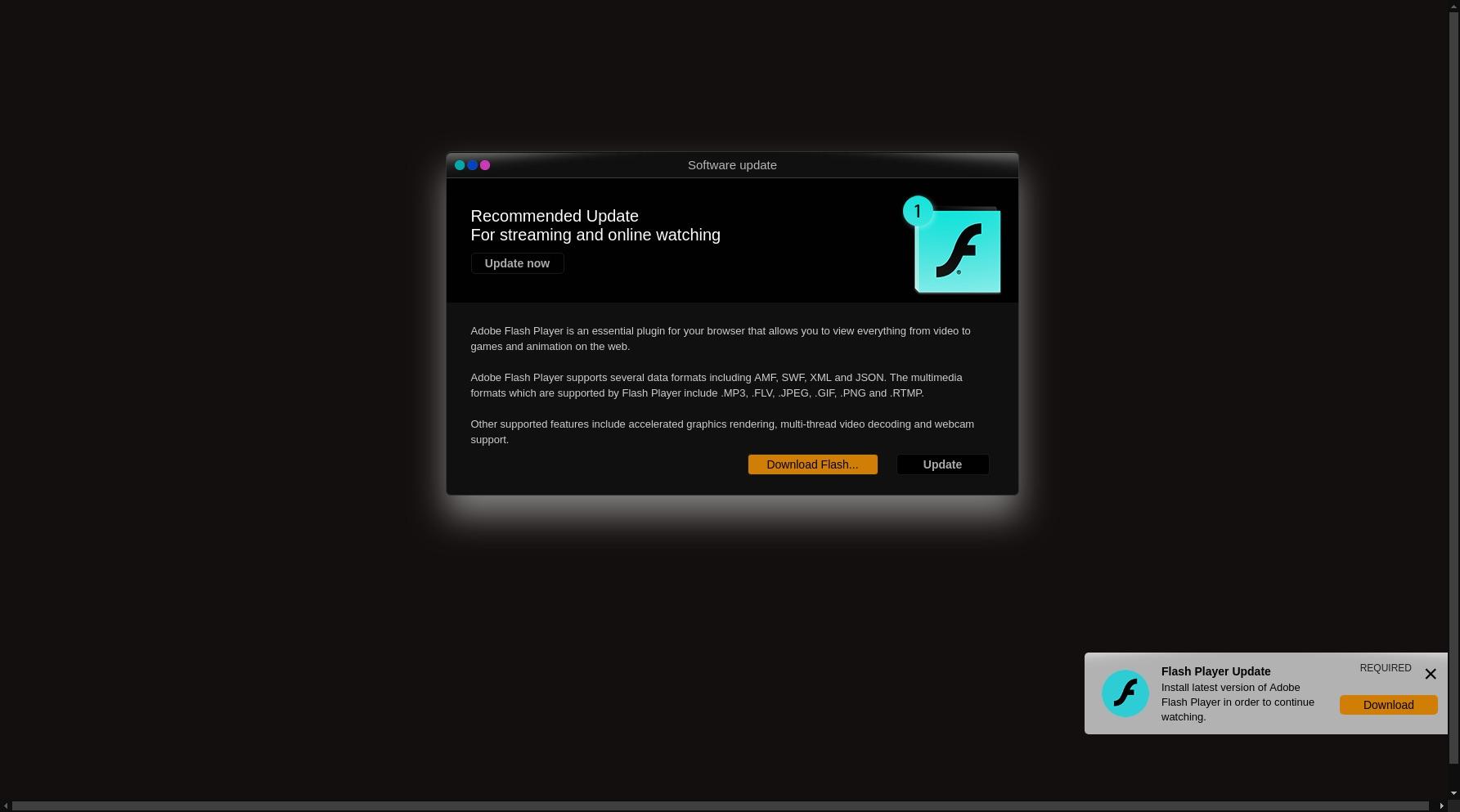The width and height of the screenshot is (1460, 812).
Task: Click the REQUIRED label in notification
Action: coord(1385,668)
